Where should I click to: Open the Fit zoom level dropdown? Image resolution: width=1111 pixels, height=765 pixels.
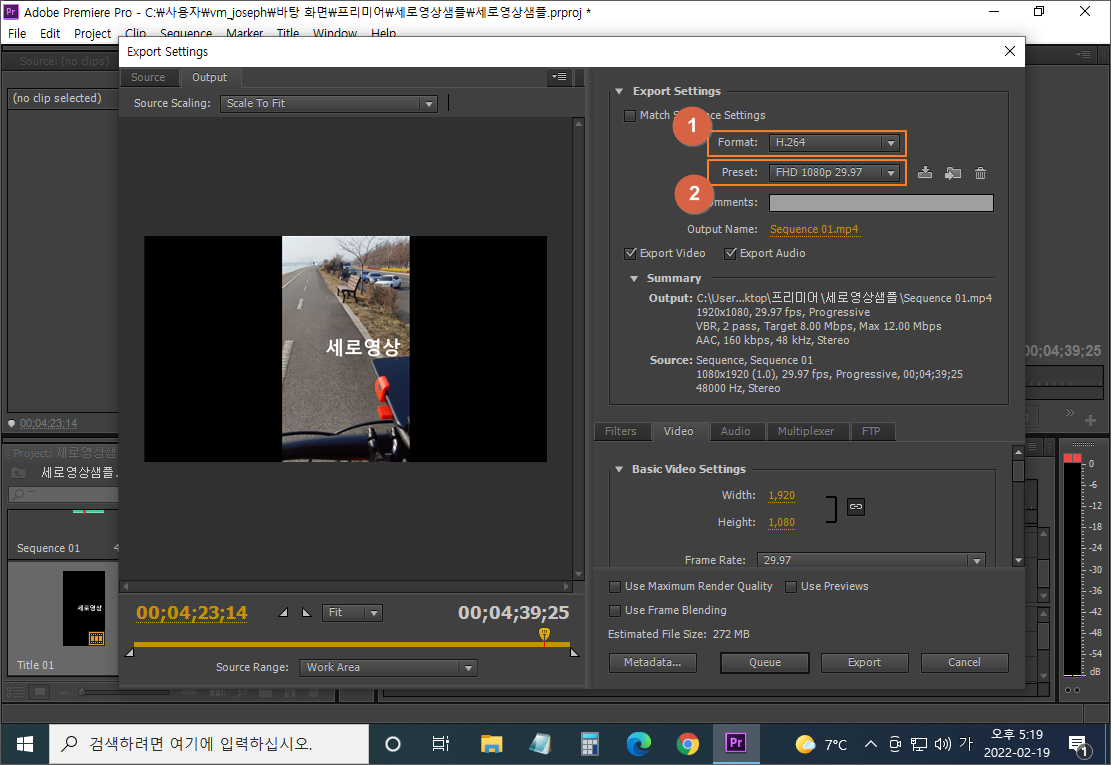click(x=352, y=613)
